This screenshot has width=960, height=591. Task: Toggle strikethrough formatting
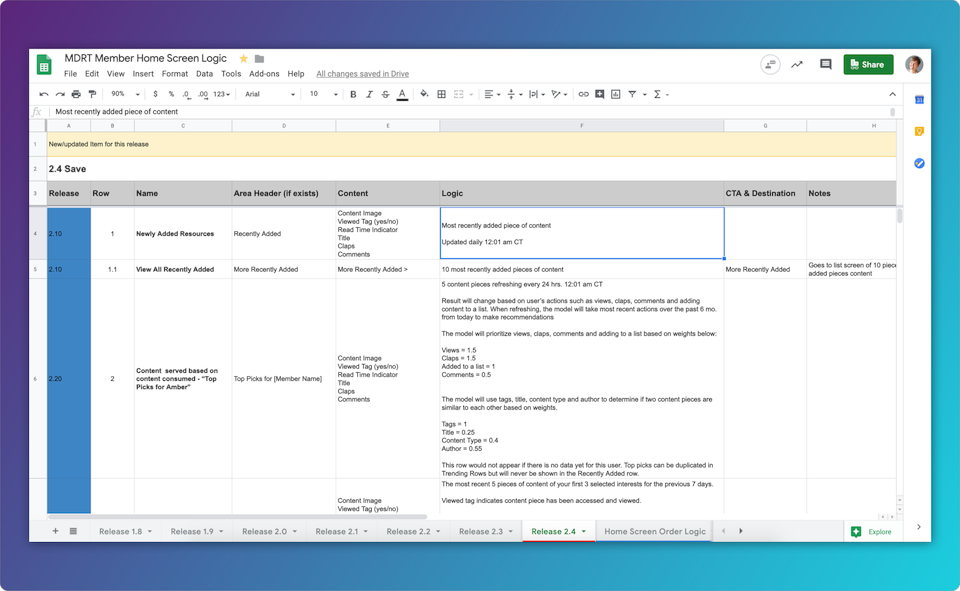[x=385, y=94]
